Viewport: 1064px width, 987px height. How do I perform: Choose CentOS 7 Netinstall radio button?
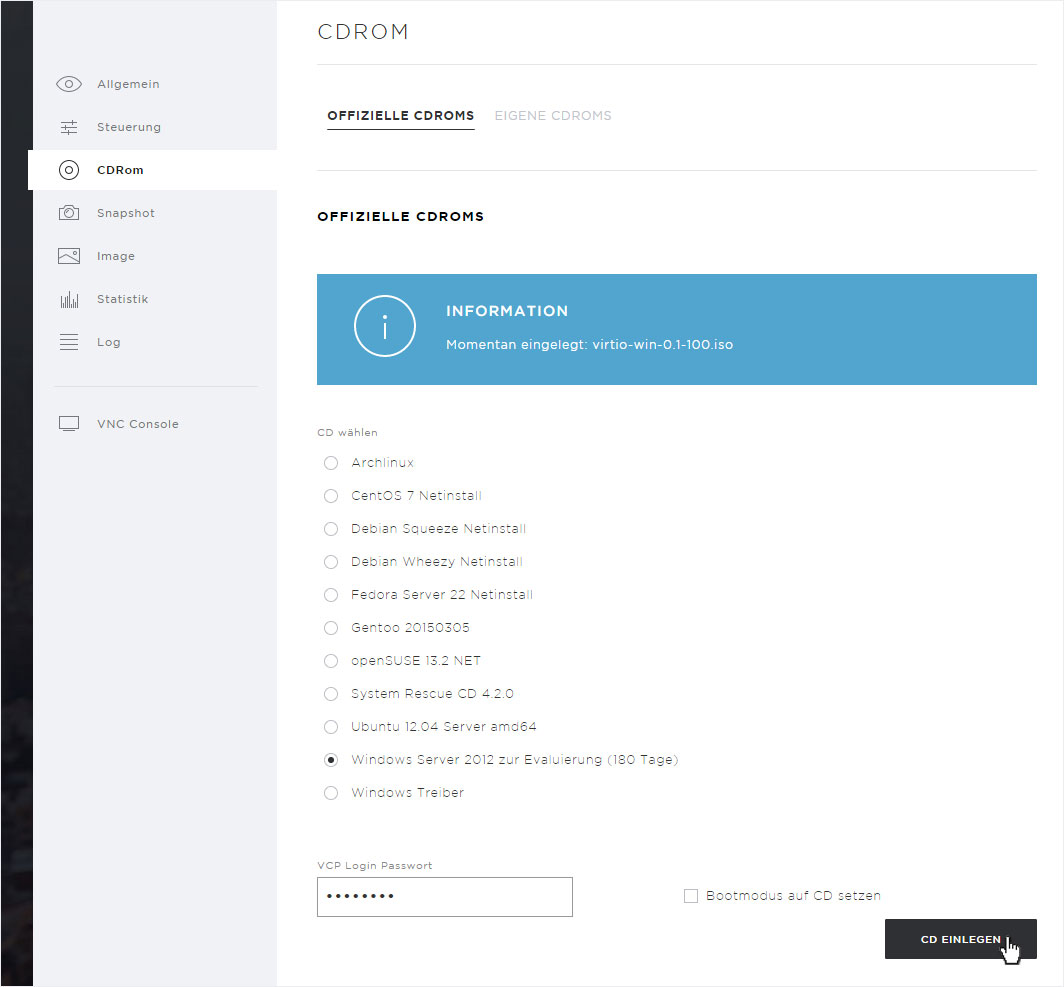point(331,496)
